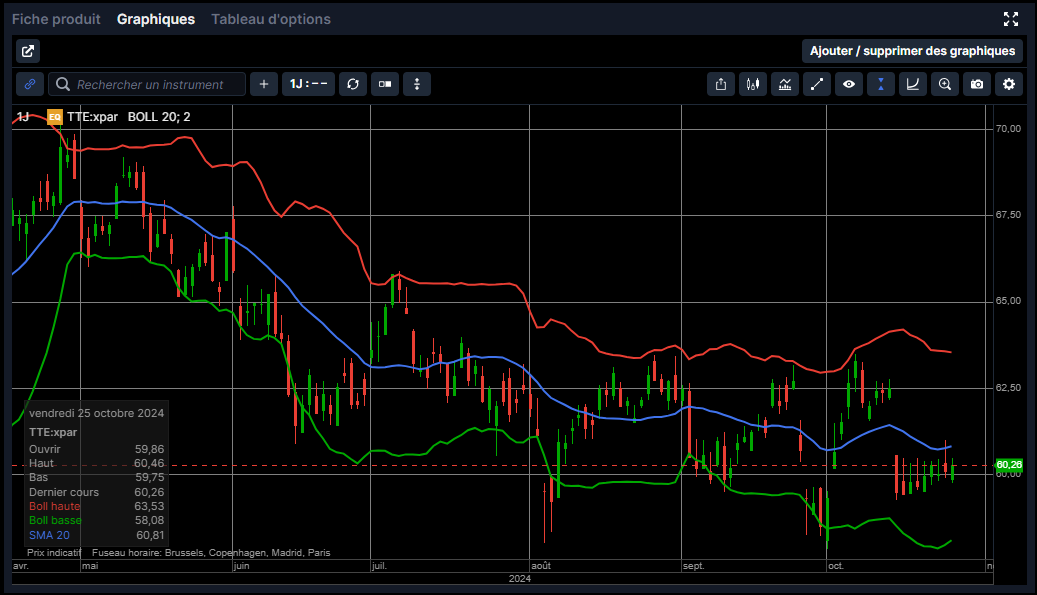Toggle the chart layout view icon
Image resolution: width=1037 pixels, height=595 pixels.
385,84
